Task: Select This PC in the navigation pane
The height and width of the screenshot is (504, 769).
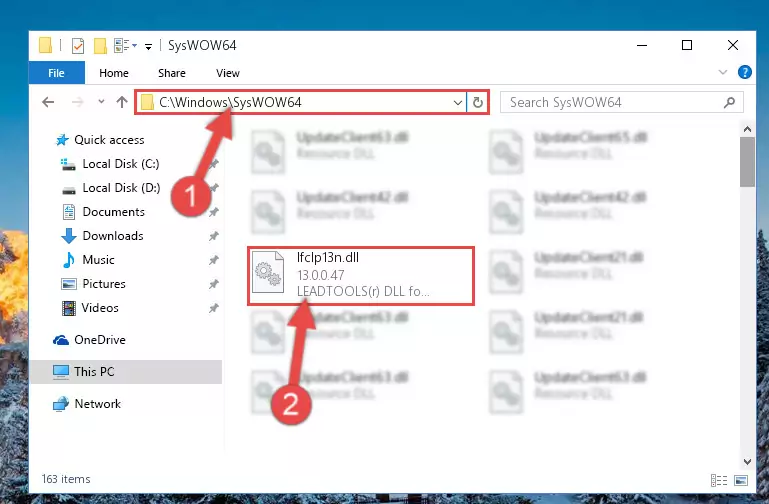Action: point(126,372)
